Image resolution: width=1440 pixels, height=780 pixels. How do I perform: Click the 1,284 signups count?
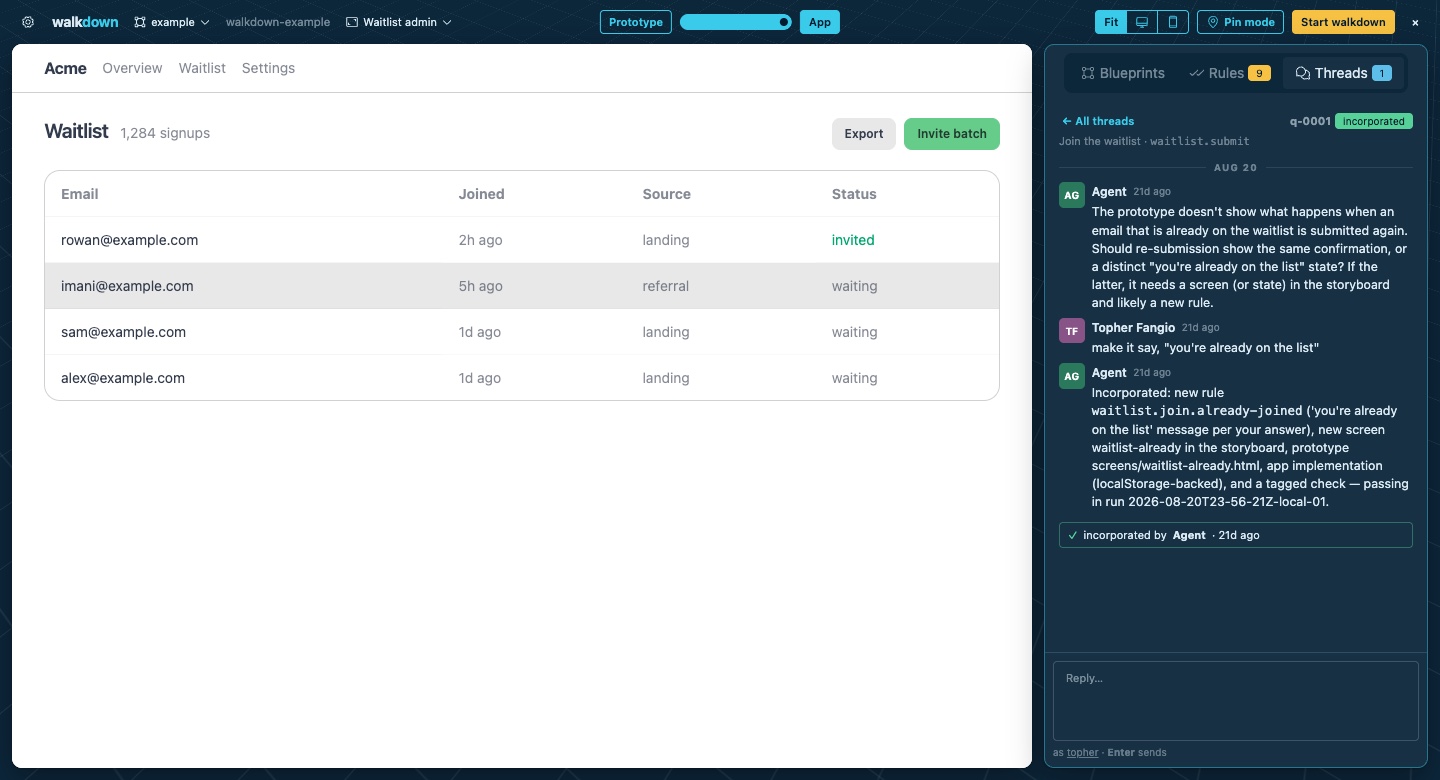[x=165, y=133]
